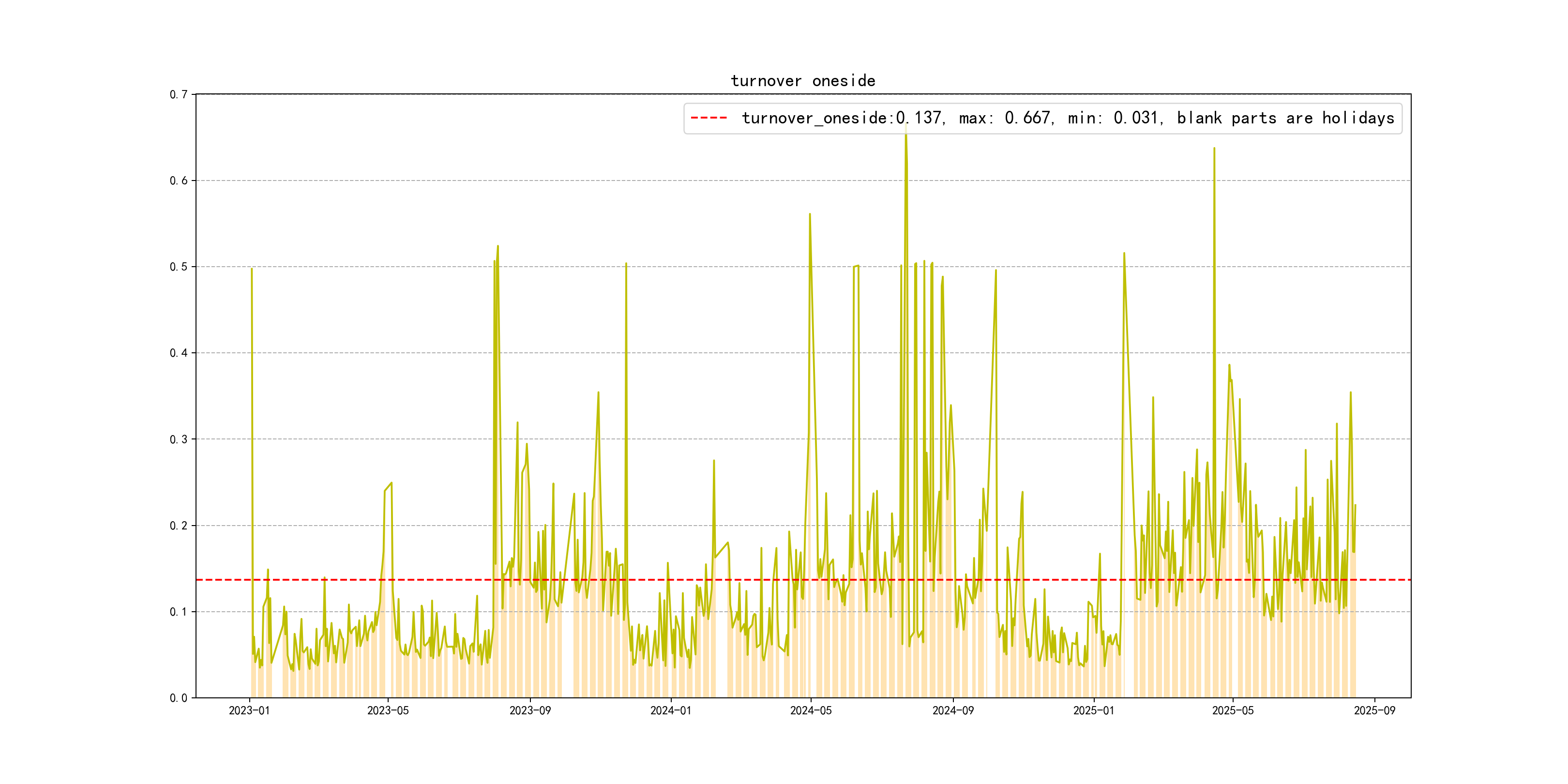Click the 0.1 y-axis tick label

point(179,612)
